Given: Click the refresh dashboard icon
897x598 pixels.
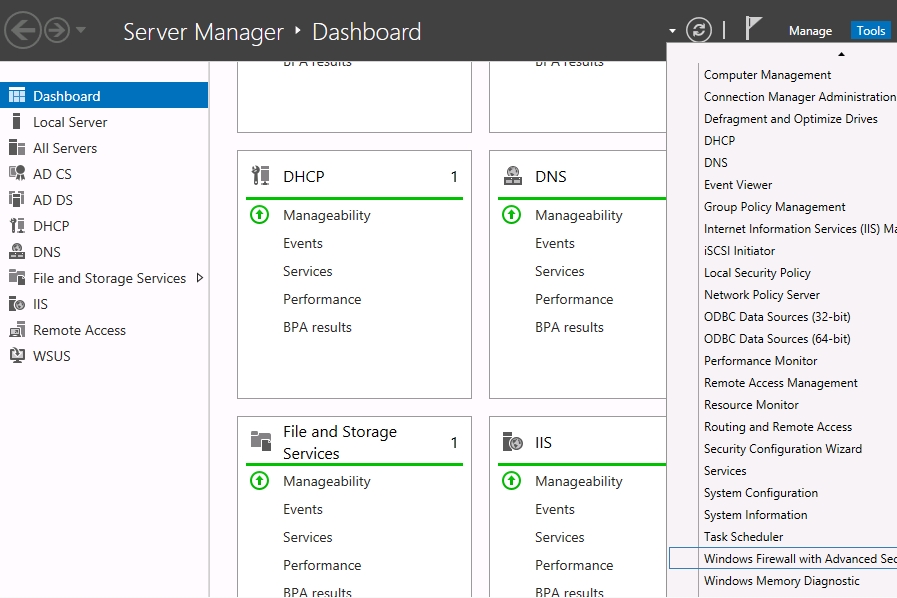Looking at the screenshot, I should click(699, 30).
